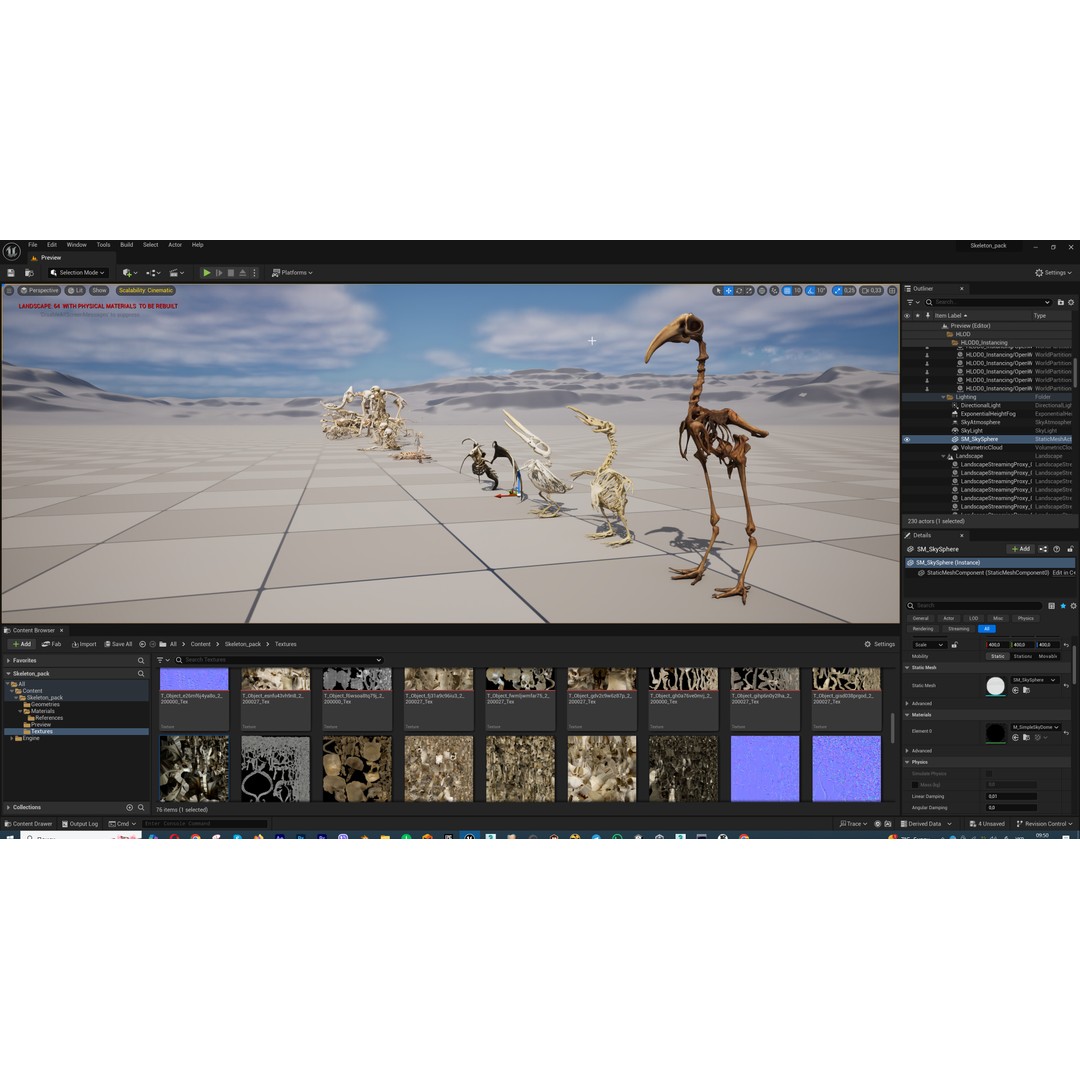The width and height of the screenshot is (1080, 1080).
Task: Click the surface snapping icon
Action: click(x=774, y=291)
